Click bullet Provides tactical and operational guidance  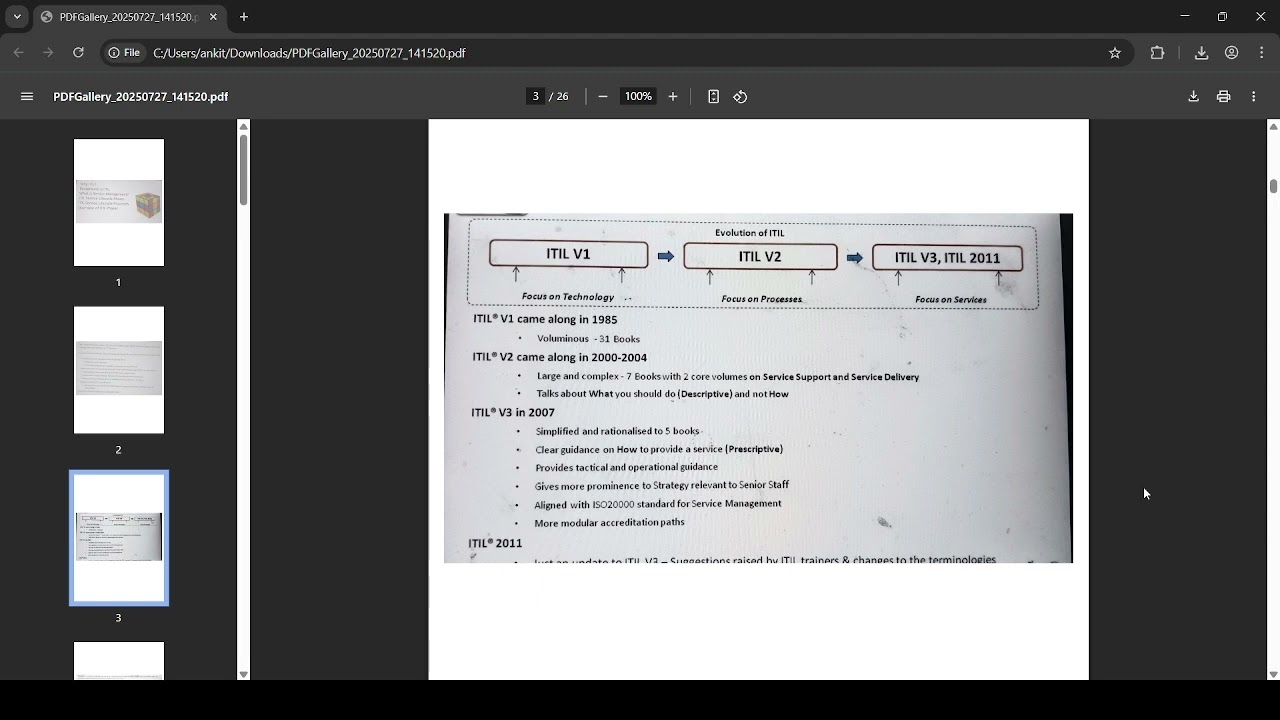point(626,467)
